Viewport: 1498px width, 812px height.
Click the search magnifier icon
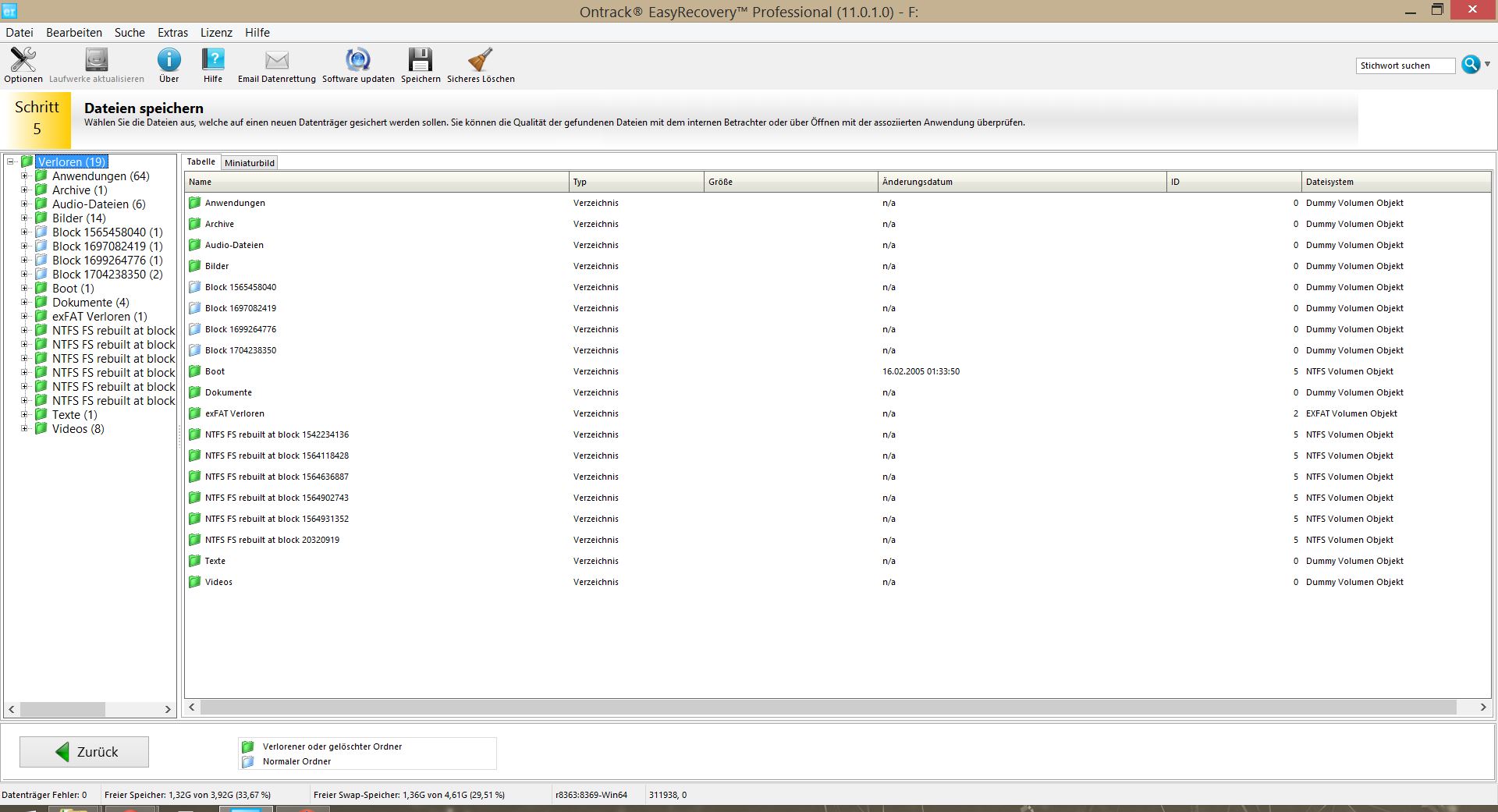(x=1470, y=65)
